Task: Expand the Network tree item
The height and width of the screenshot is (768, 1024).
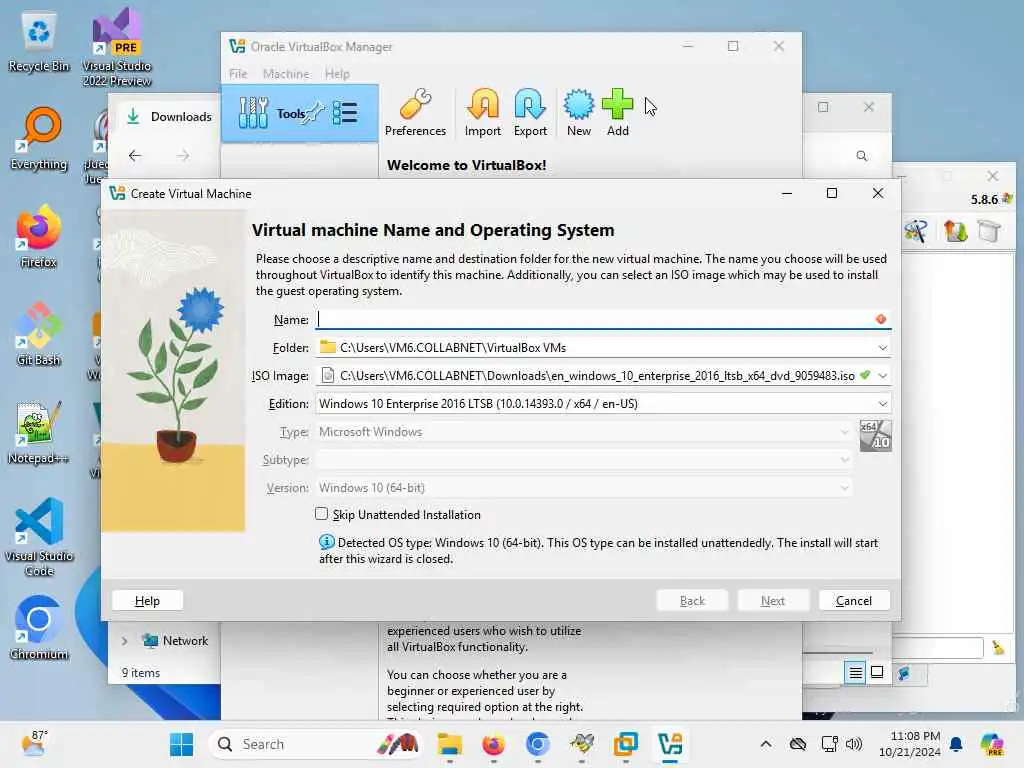Action: [125, 641]
